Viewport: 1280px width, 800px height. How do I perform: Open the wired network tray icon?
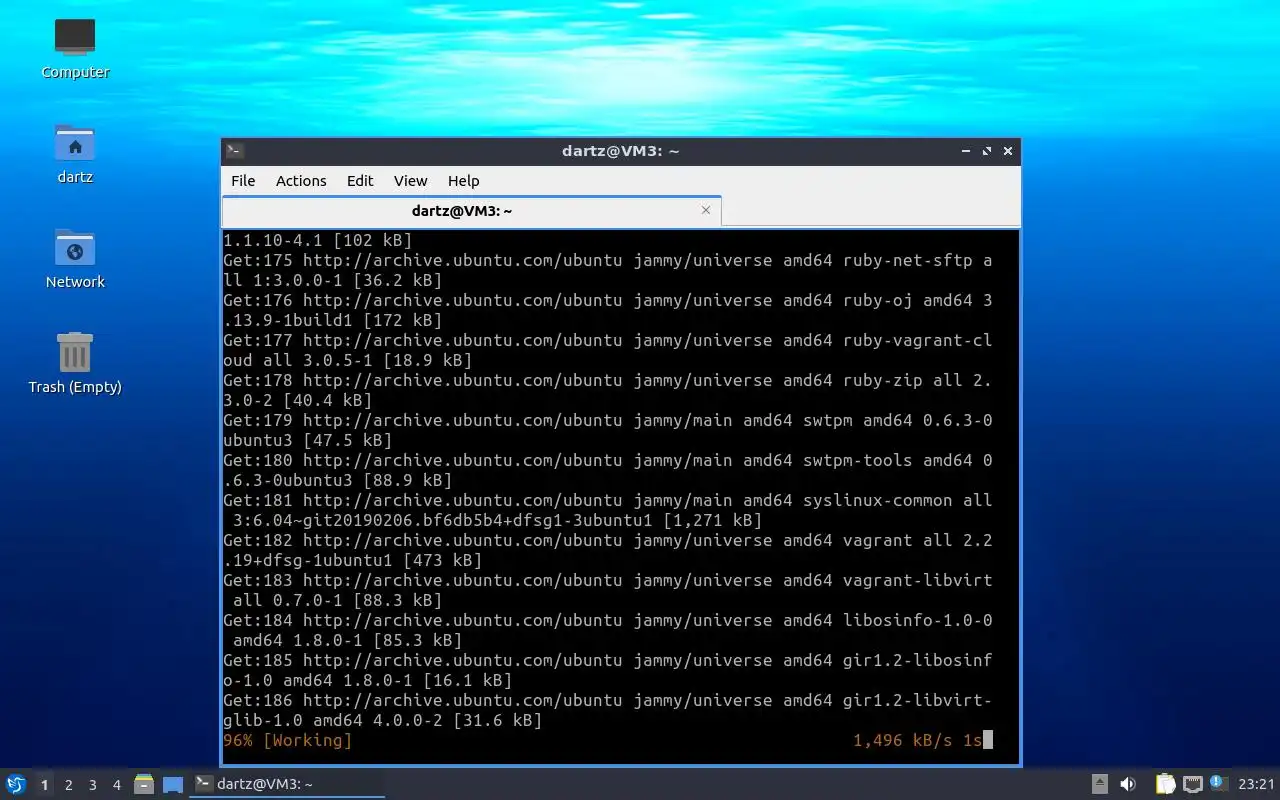(x=1192, y=784)
